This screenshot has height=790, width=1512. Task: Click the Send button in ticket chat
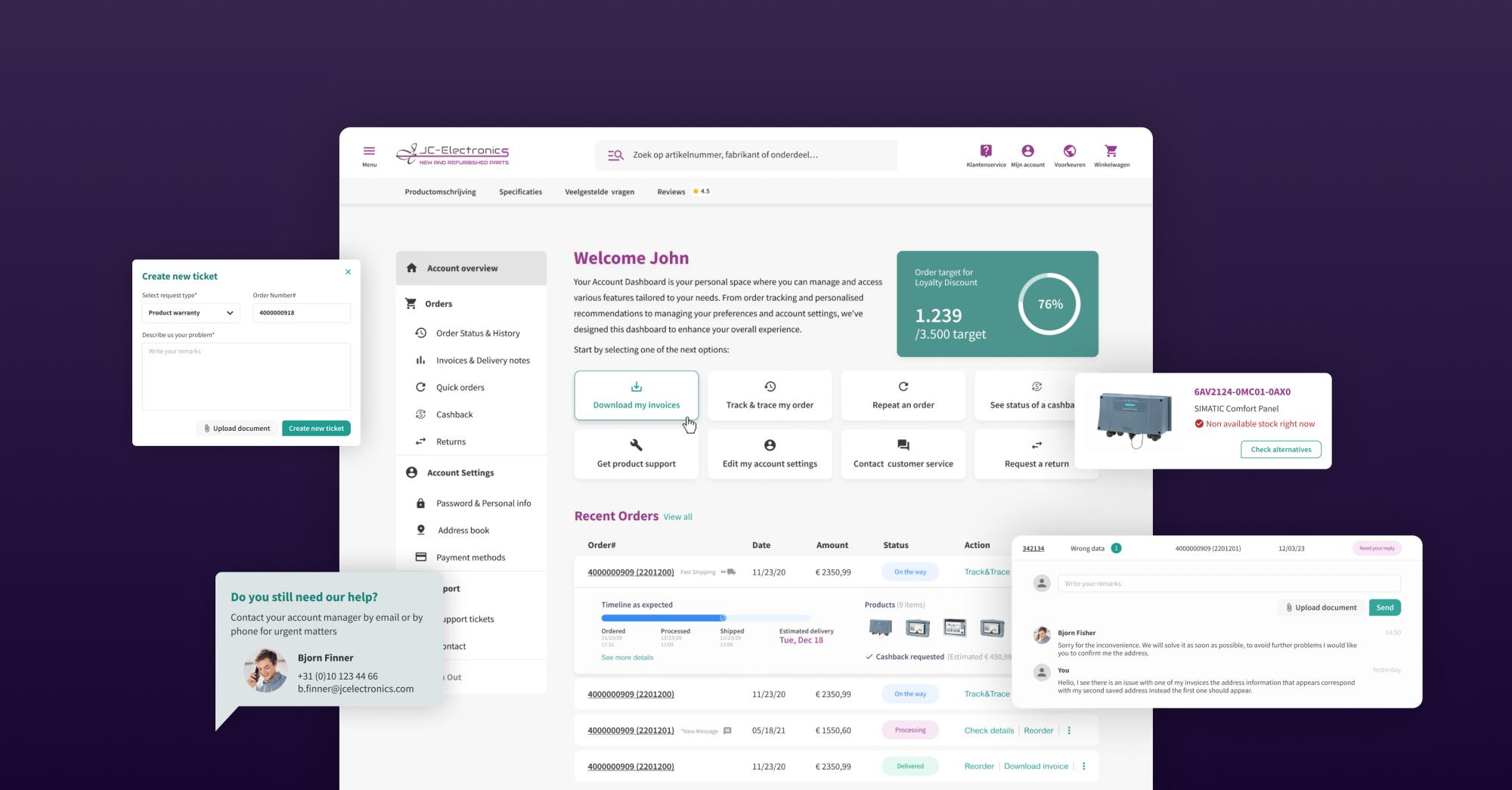coord(1384,608)
